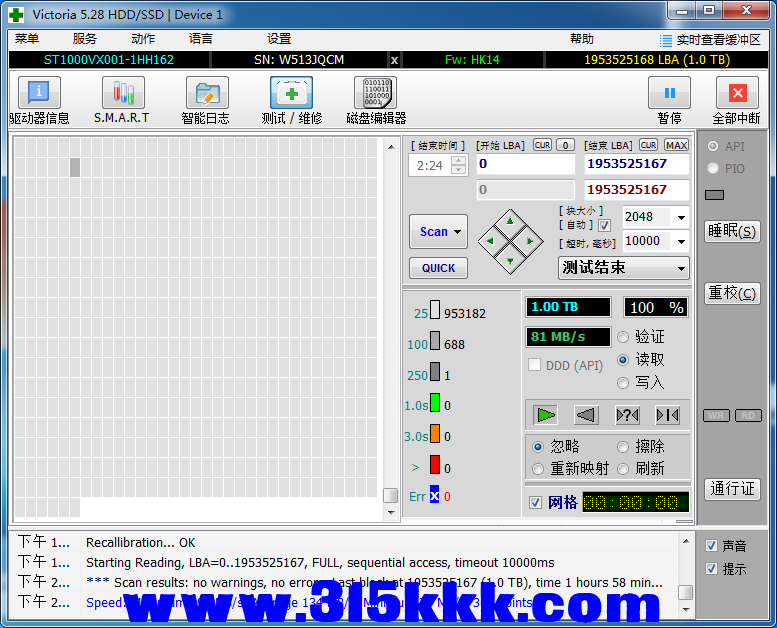Open the 服务 menu
Image resolution: width=777 pixels, height=628 pixels.
click(x=85, y=39)
